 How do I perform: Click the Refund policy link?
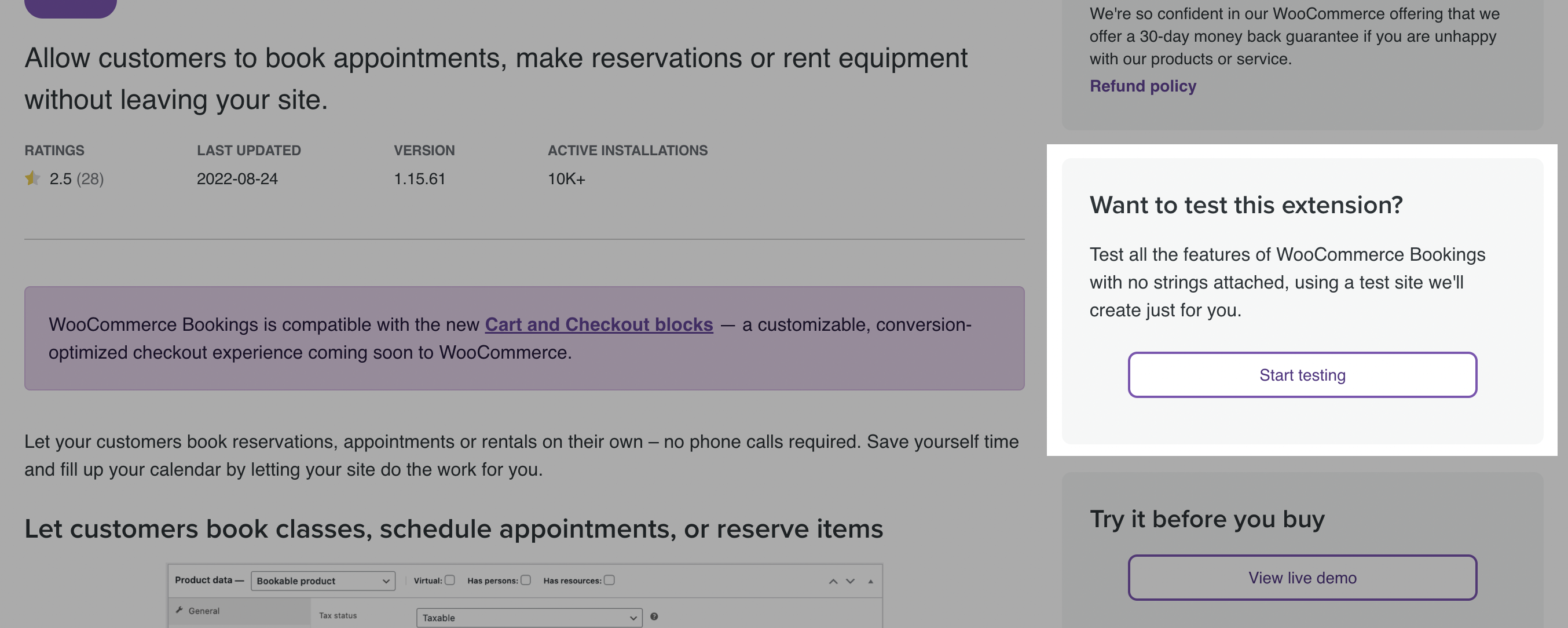(1143, 84)
